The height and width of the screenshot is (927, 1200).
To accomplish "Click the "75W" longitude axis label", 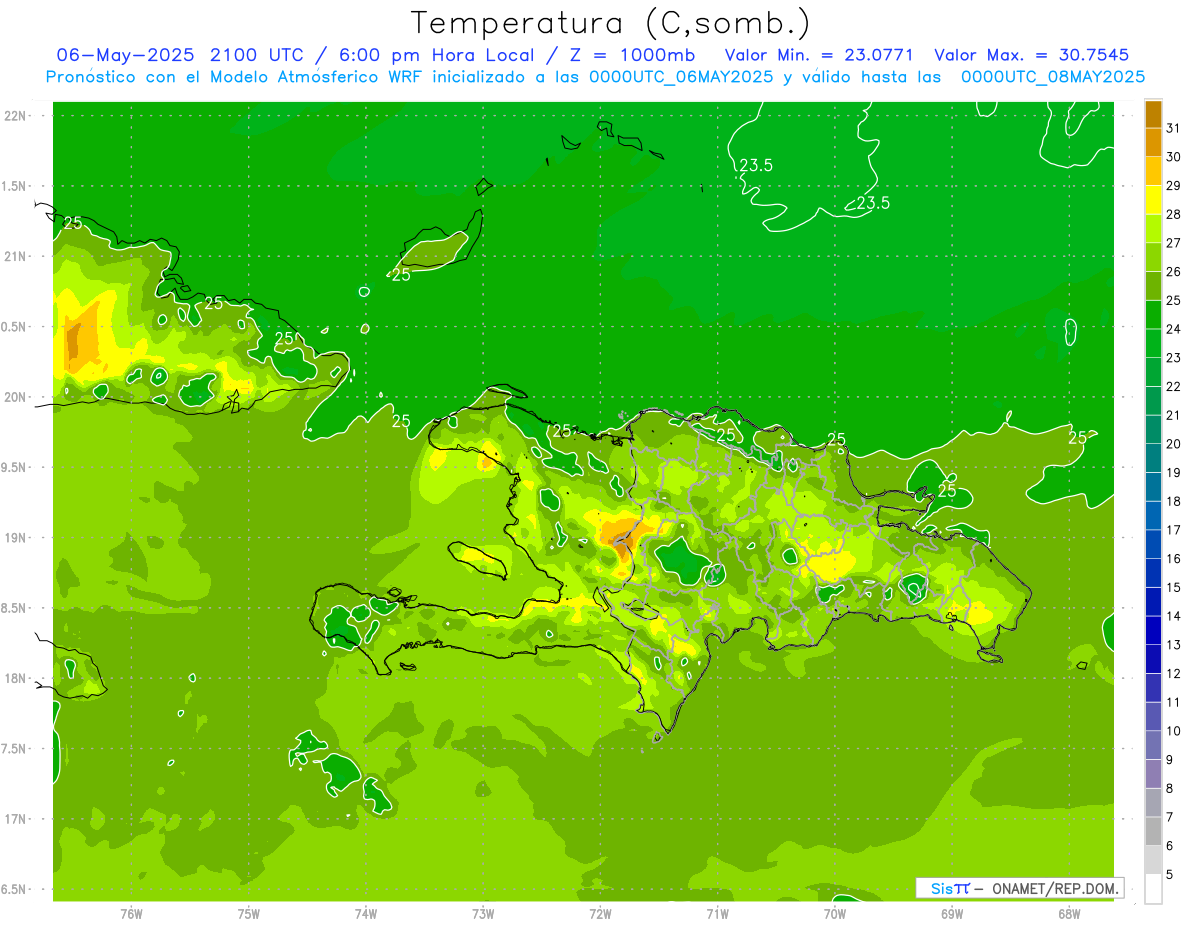I will pyautogui.click(x=249, y=913).
